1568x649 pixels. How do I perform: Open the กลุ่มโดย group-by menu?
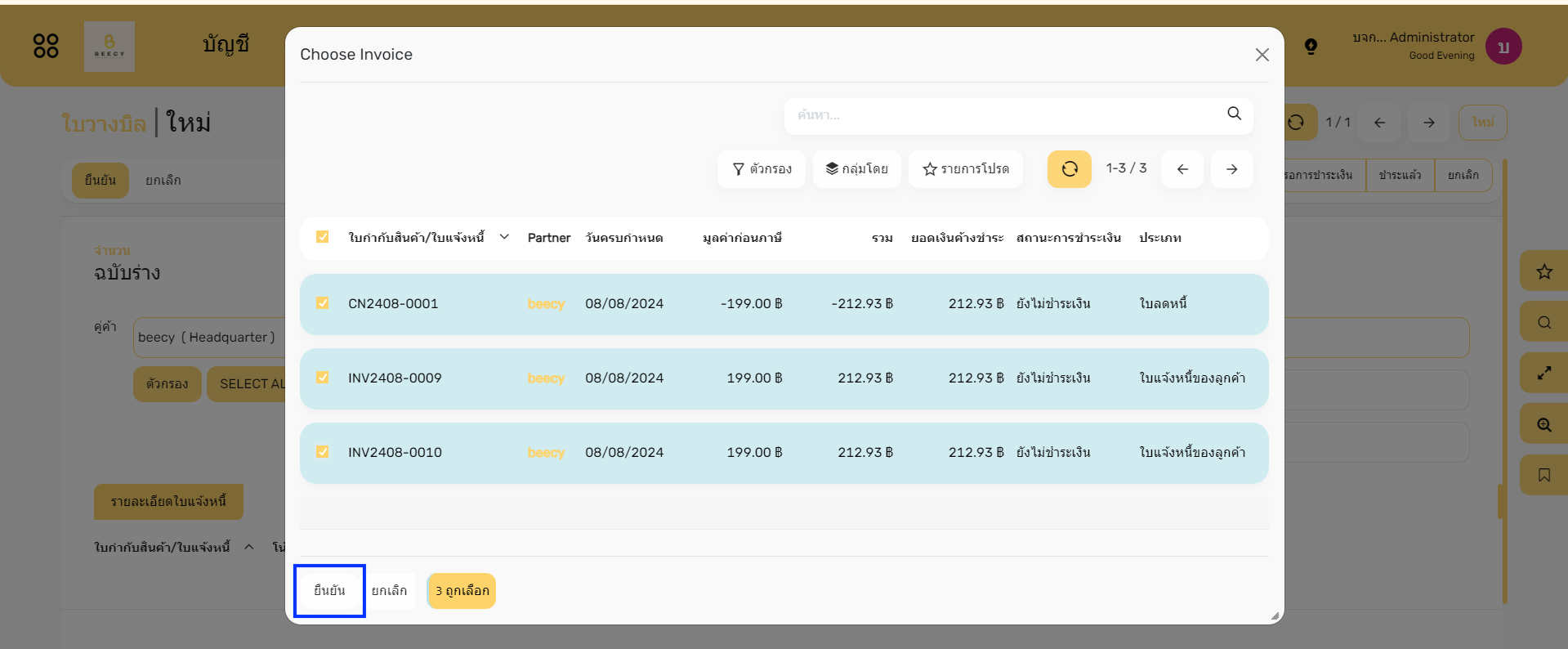(856, 169)
